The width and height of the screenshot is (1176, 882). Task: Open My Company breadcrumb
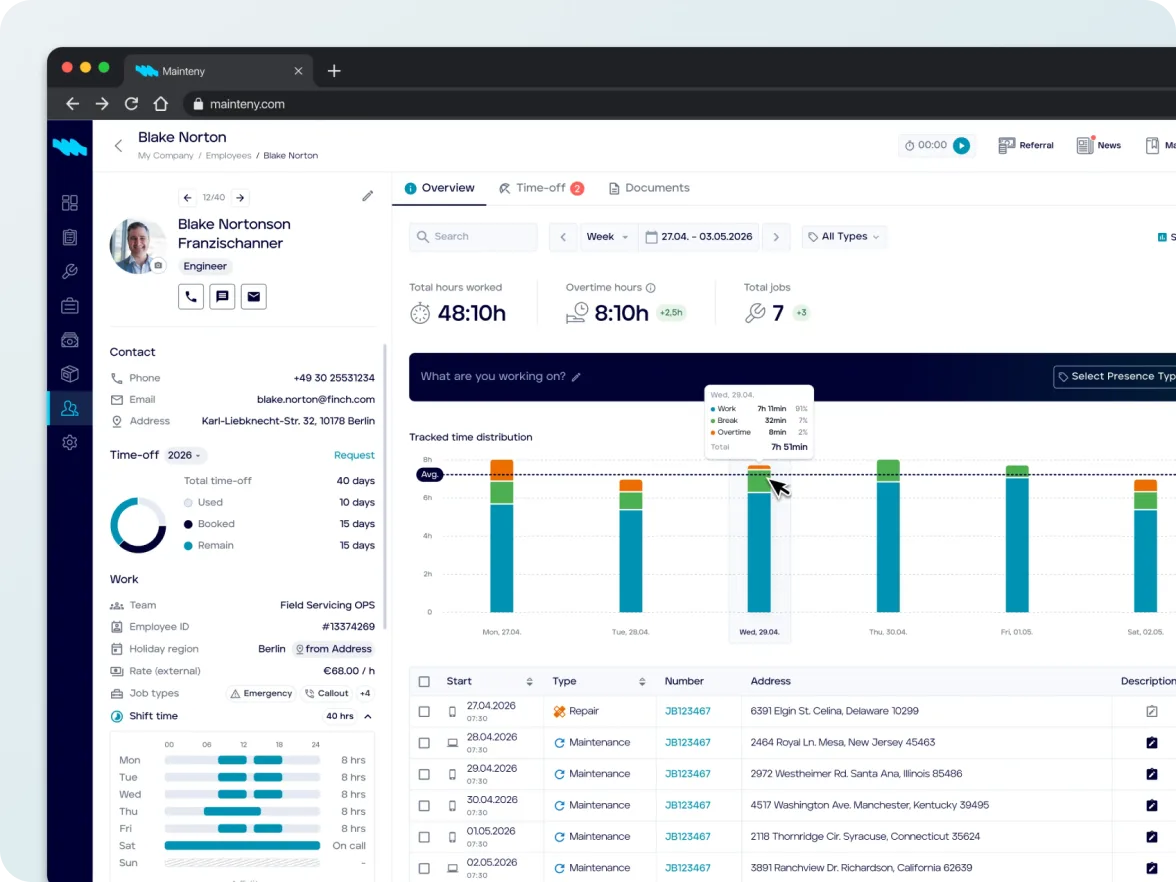click(166, 155)
